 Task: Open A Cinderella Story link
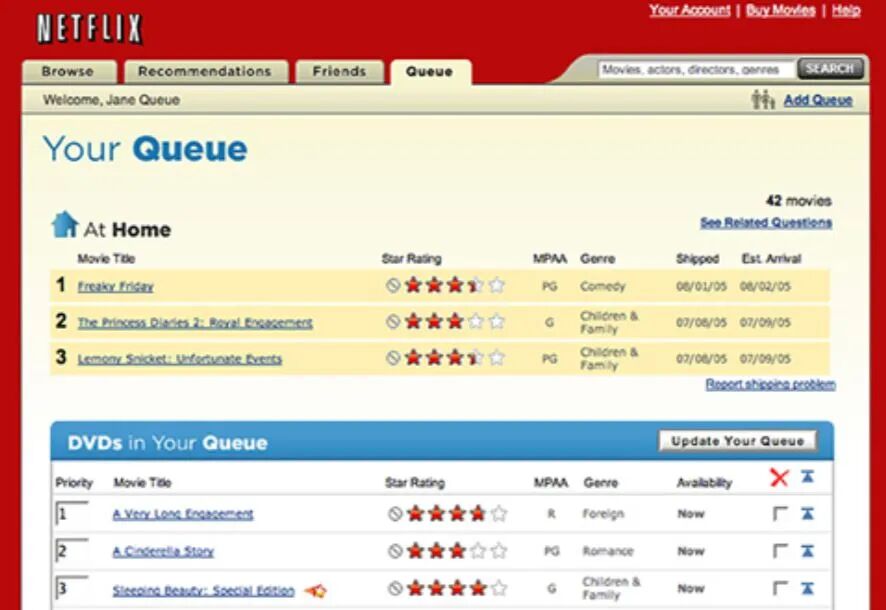point(163,551)
